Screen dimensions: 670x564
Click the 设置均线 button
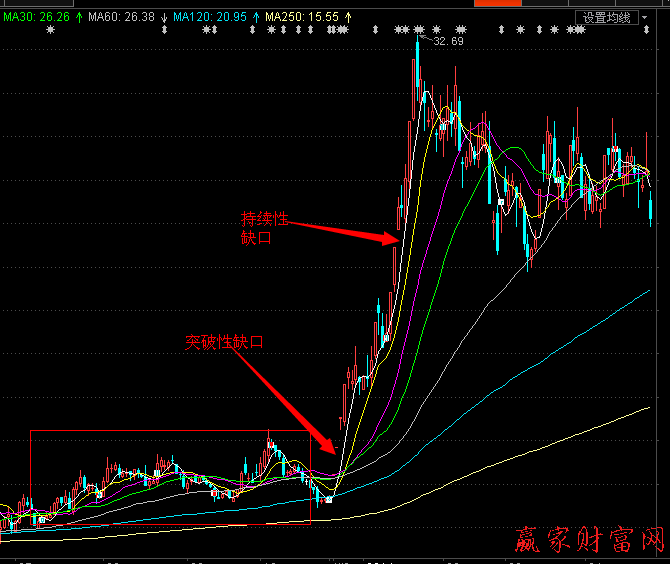tap(607, 17)
